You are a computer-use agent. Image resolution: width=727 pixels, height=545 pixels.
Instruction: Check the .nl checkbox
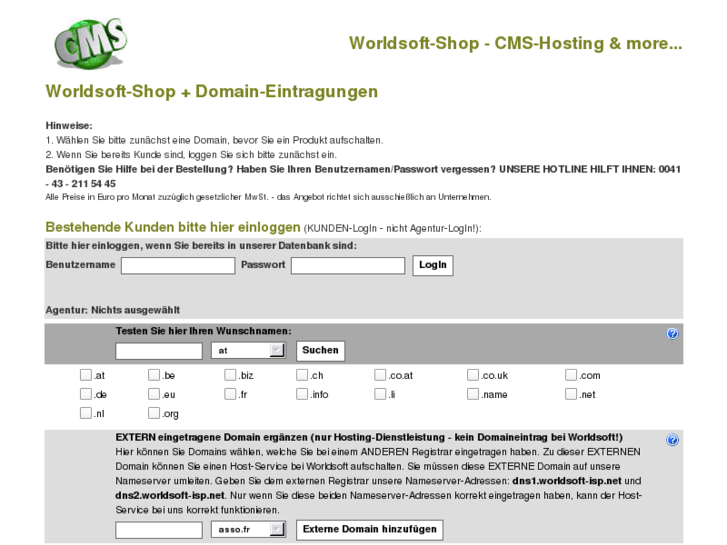(86, 413)
